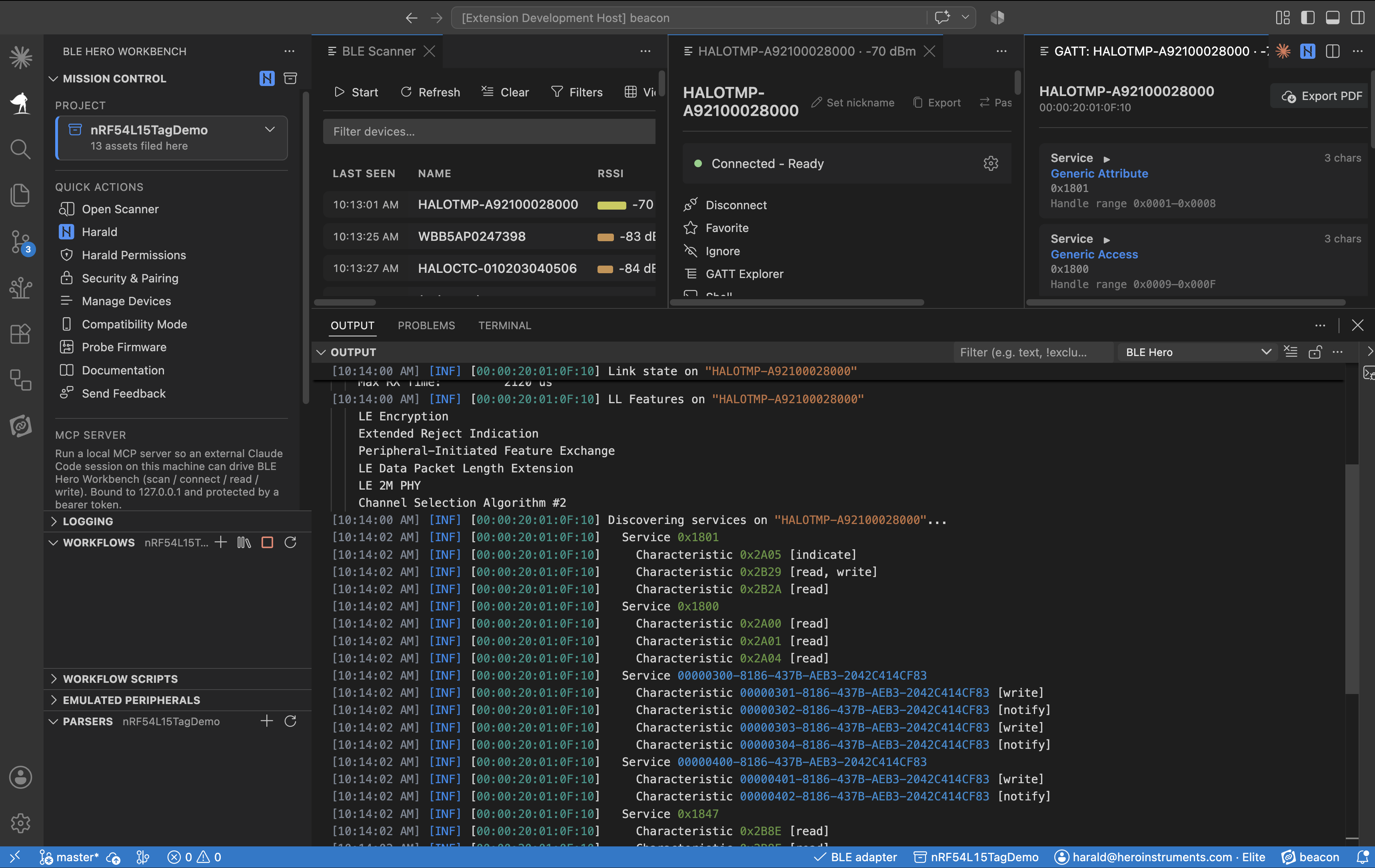The height and width of the screenshot is (868, 1375).
Task: Toggle the primary side bar
Action: pyautogui.click(x=1308, y=18)
